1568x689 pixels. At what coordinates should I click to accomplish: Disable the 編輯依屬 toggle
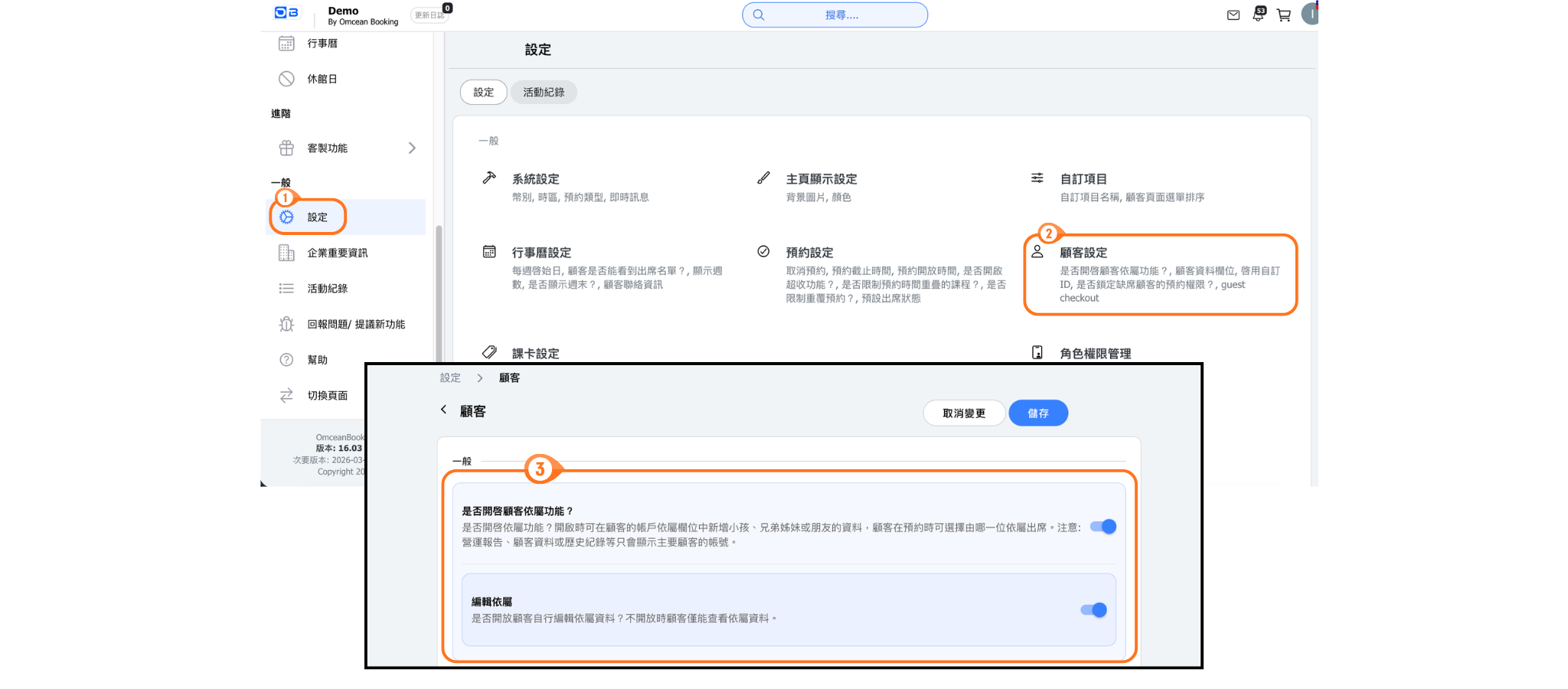pos(1094,610)
